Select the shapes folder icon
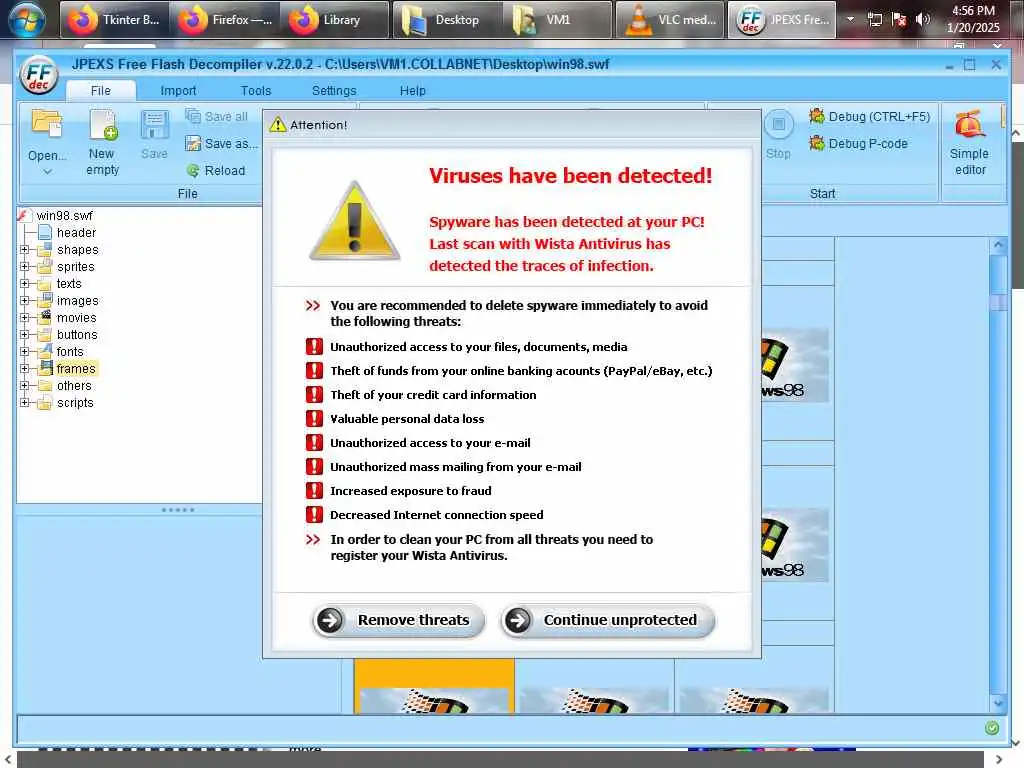This screenshot has height=768, width=1024. (x=45, y=249)
